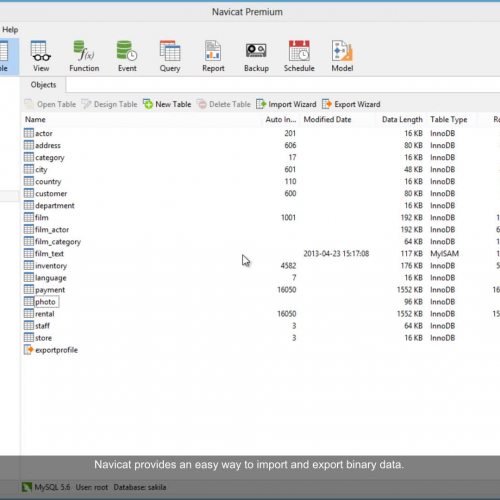Click the MyISAM table type cell
The height and width of the screenshot is (500, 500).
(x=444, y=254)
